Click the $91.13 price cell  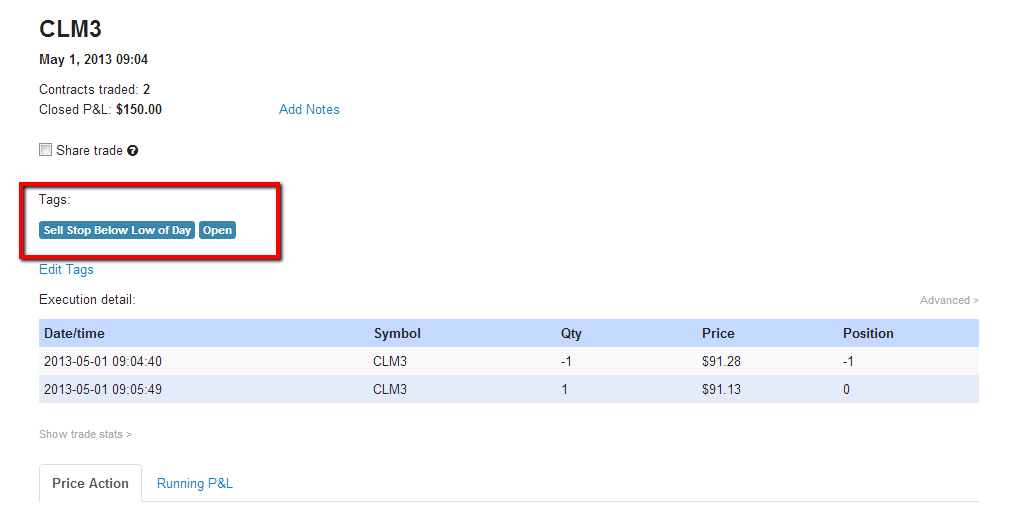pos(721,389)
